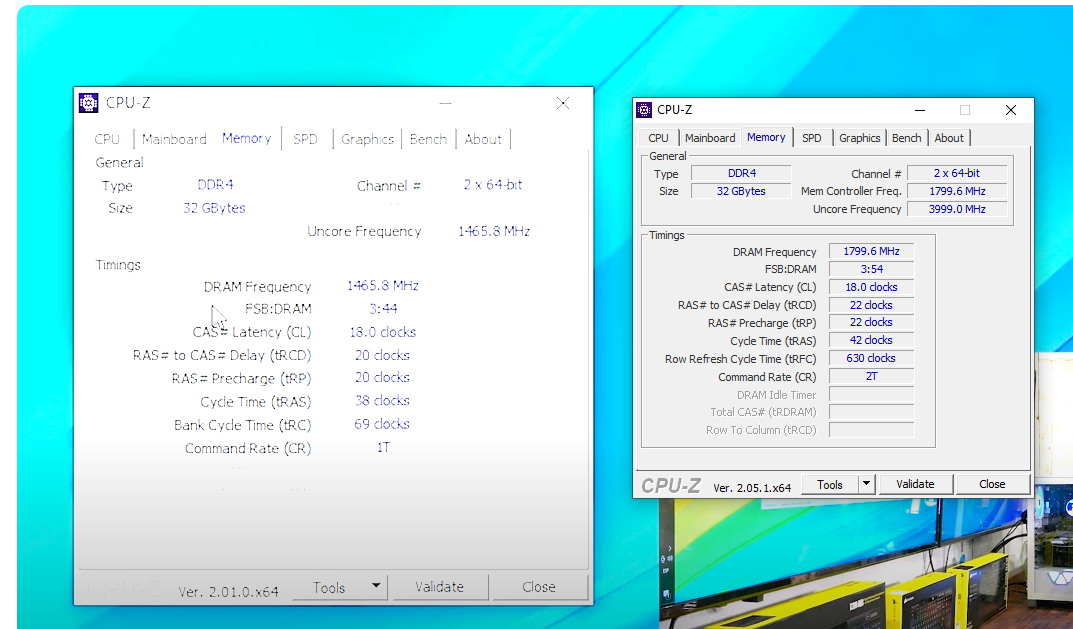Click the Row Refresh Cycle Time value 630 clocks
1073x629 pixels.
[x=871, y=358]
